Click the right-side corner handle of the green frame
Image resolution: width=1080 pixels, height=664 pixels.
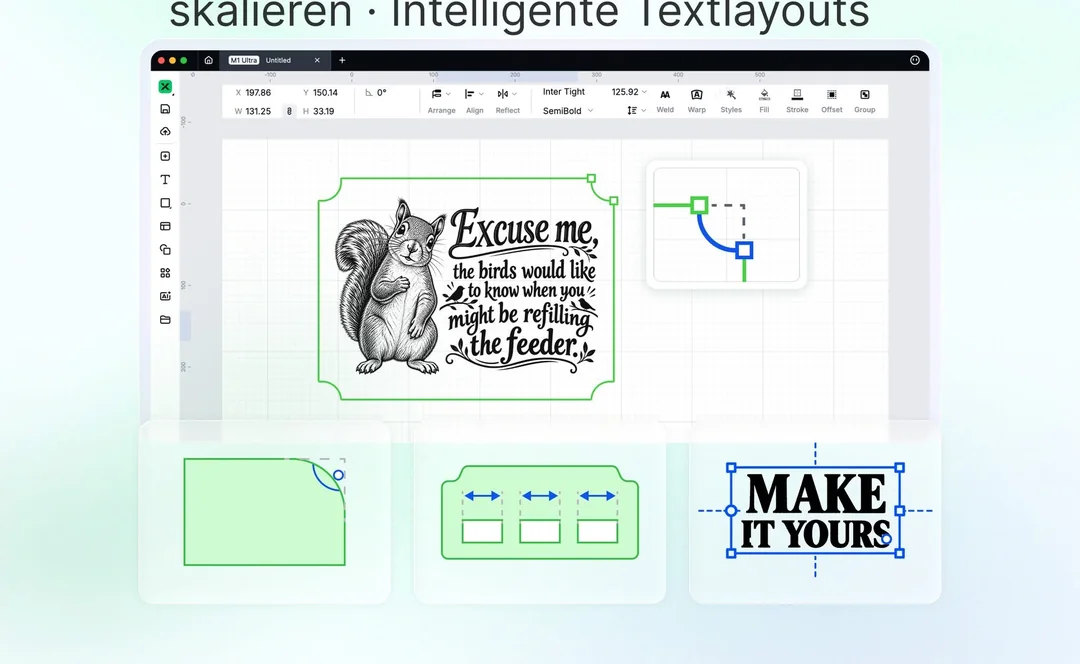pos(614,201)
